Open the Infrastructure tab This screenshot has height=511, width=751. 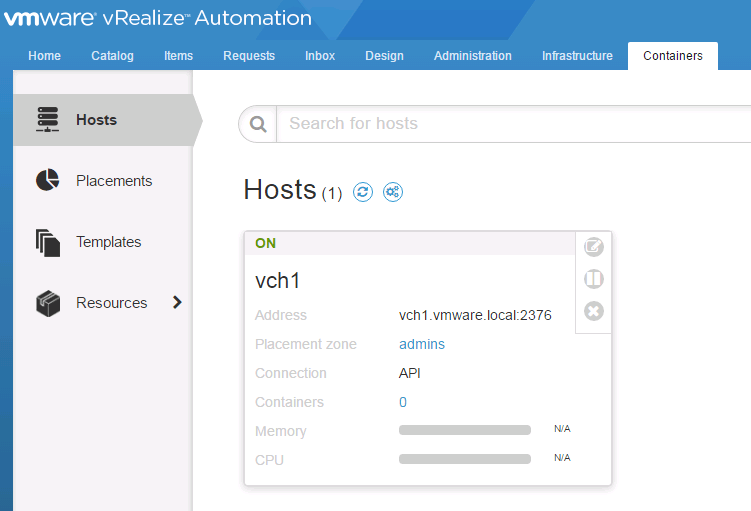(x=577, y=56)
